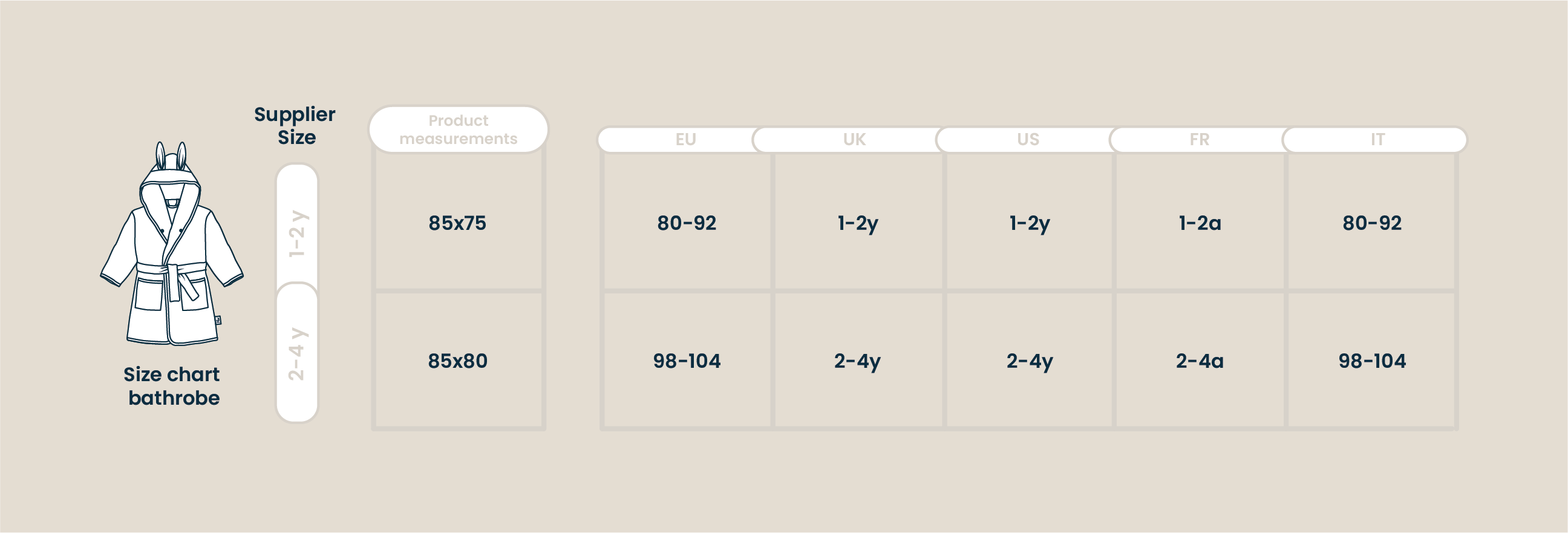Select the 85x80 measurement cell
The height and width of the screenshot is (533, 1568).
coord(459,360)
